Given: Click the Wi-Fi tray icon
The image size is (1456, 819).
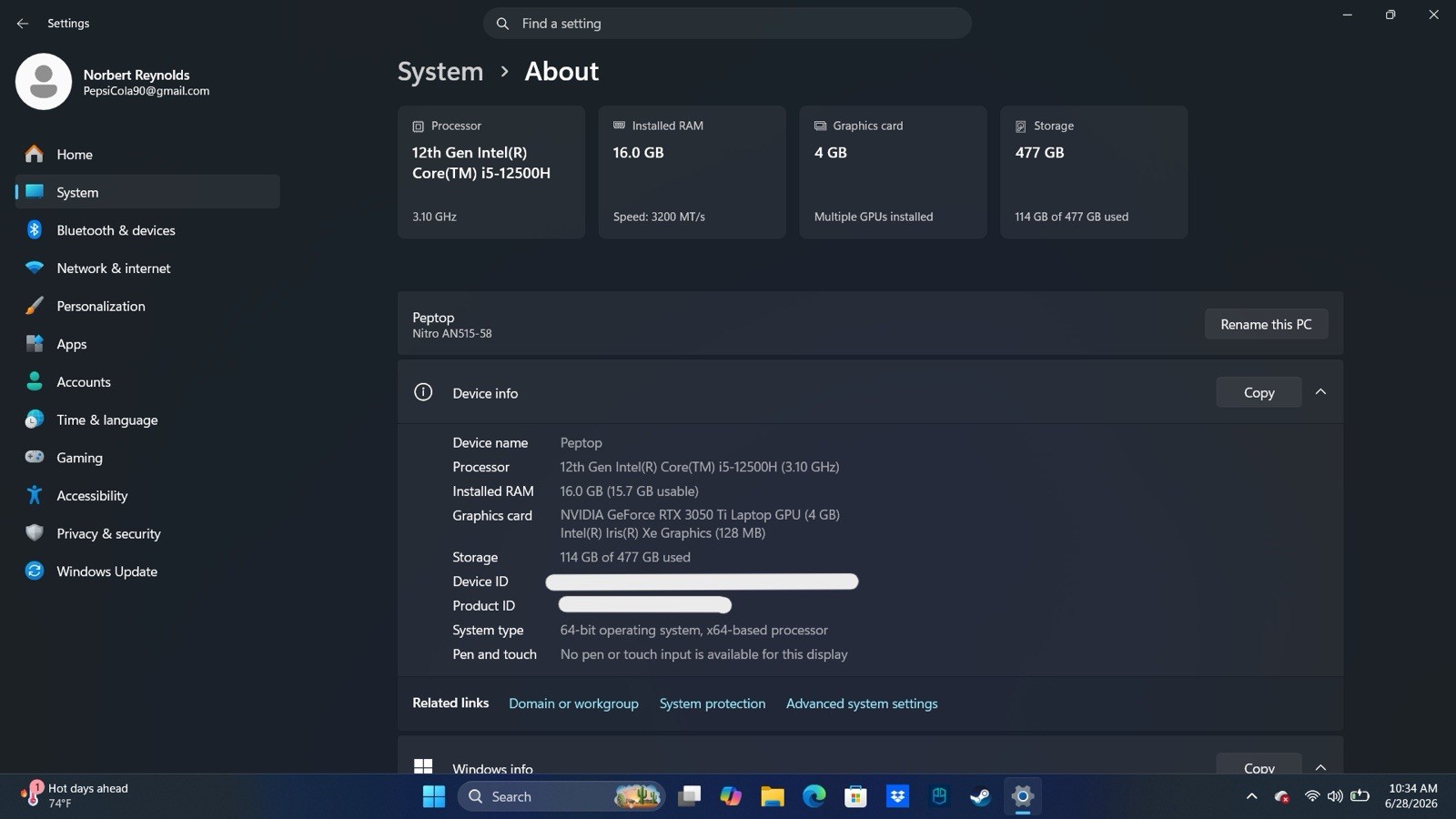Looking at the screenshot, I should coord(1311,796).
